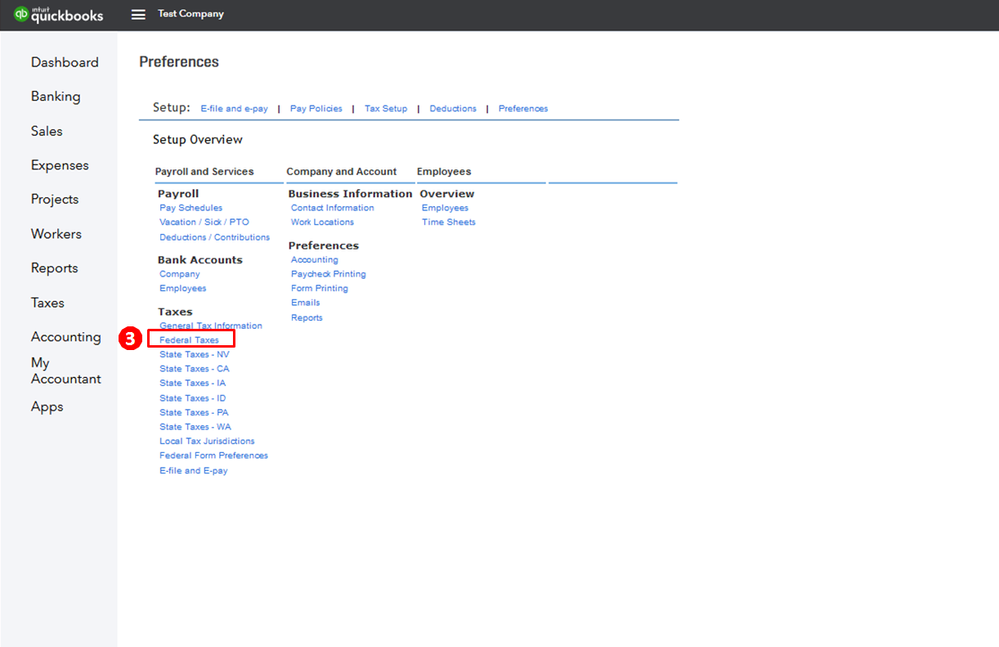Image resolution: width=999 pixels, height=647 pixels.
Task: Open Vacation / Sick / PTO settings
Action: pos(204,222)
